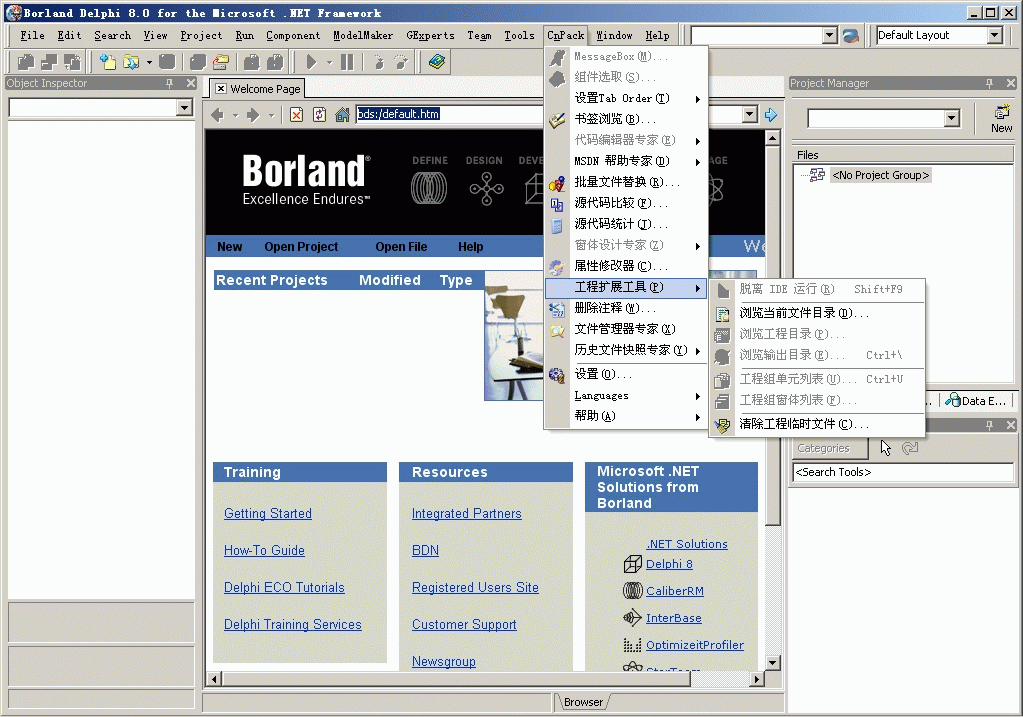Click the browser Home icon in Welcome Page toolbar

coord(342,115)
